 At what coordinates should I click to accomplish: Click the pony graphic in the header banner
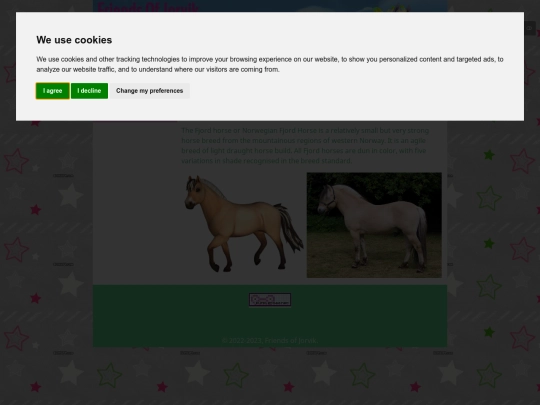pyautogui.click(x=396, y=7)
